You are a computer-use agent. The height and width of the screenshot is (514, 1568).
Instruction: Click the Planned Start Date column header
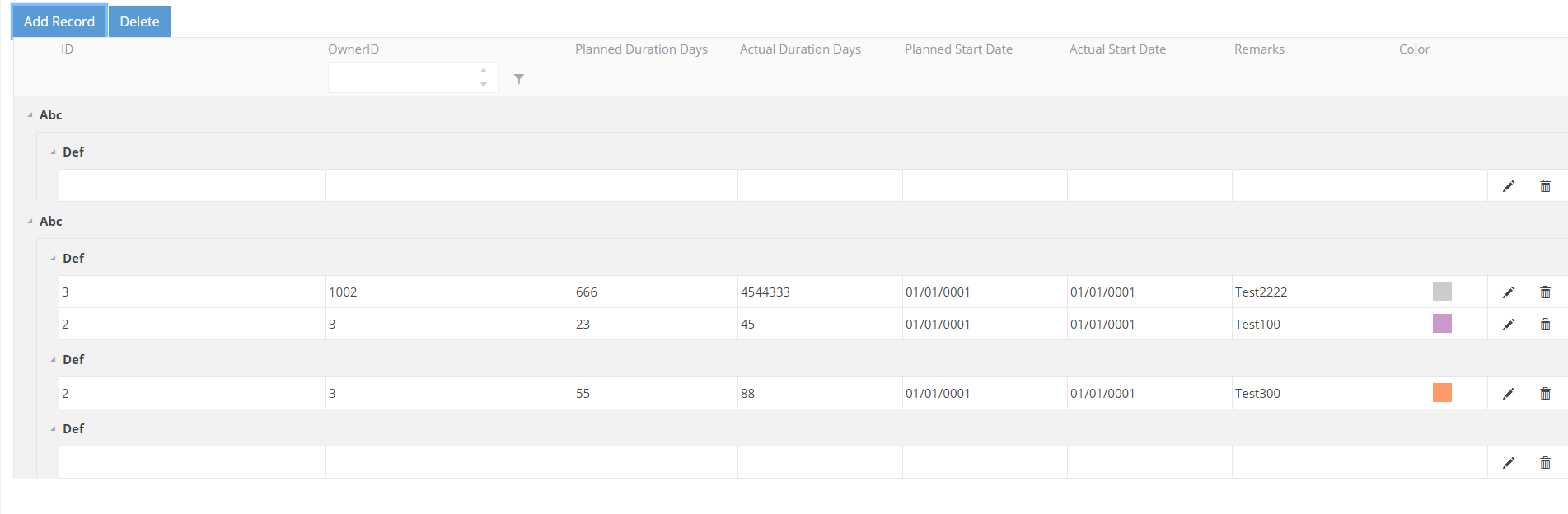click(x=958, y=49)
